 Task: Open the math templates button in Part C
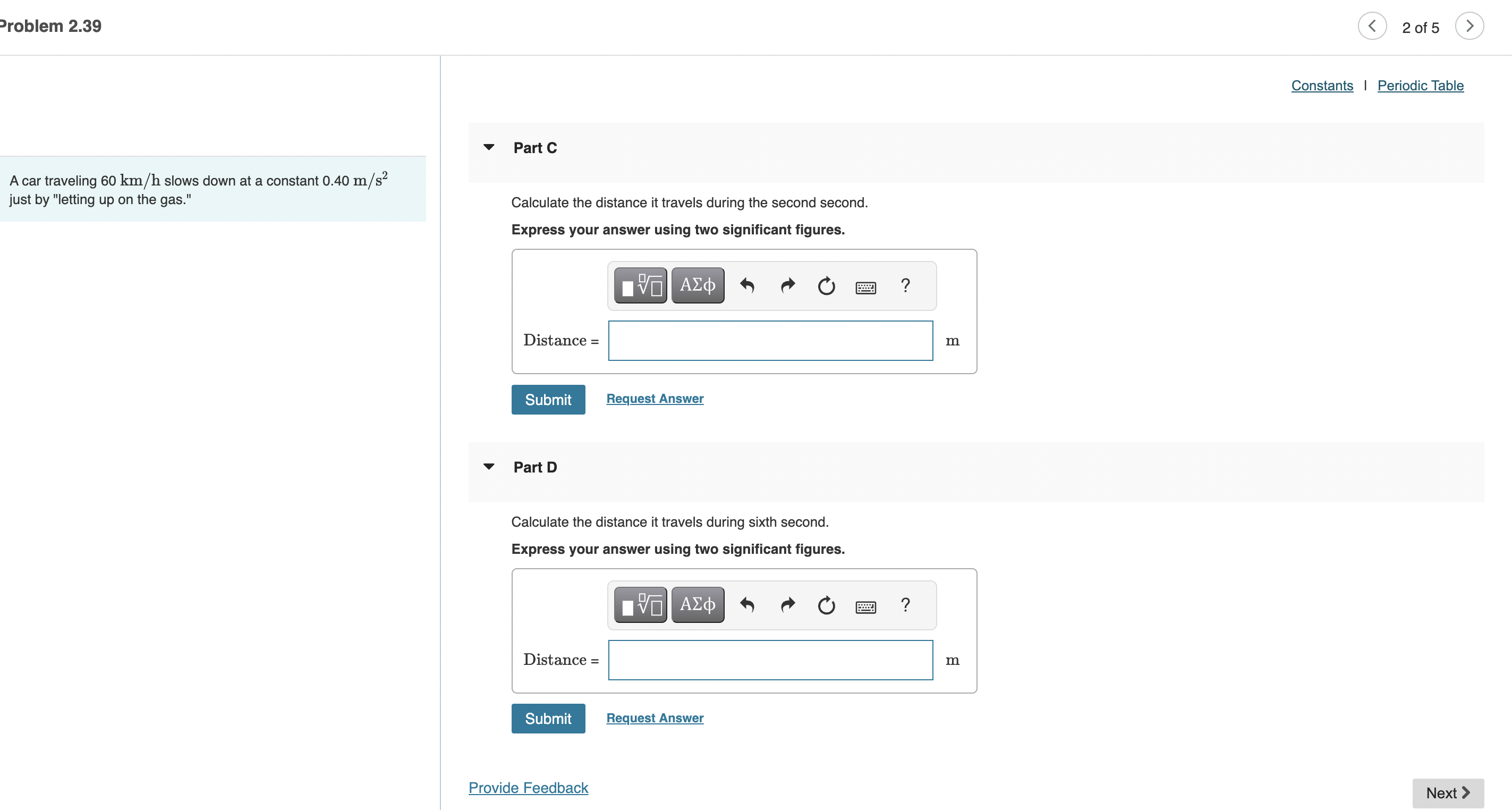[640, 285]
